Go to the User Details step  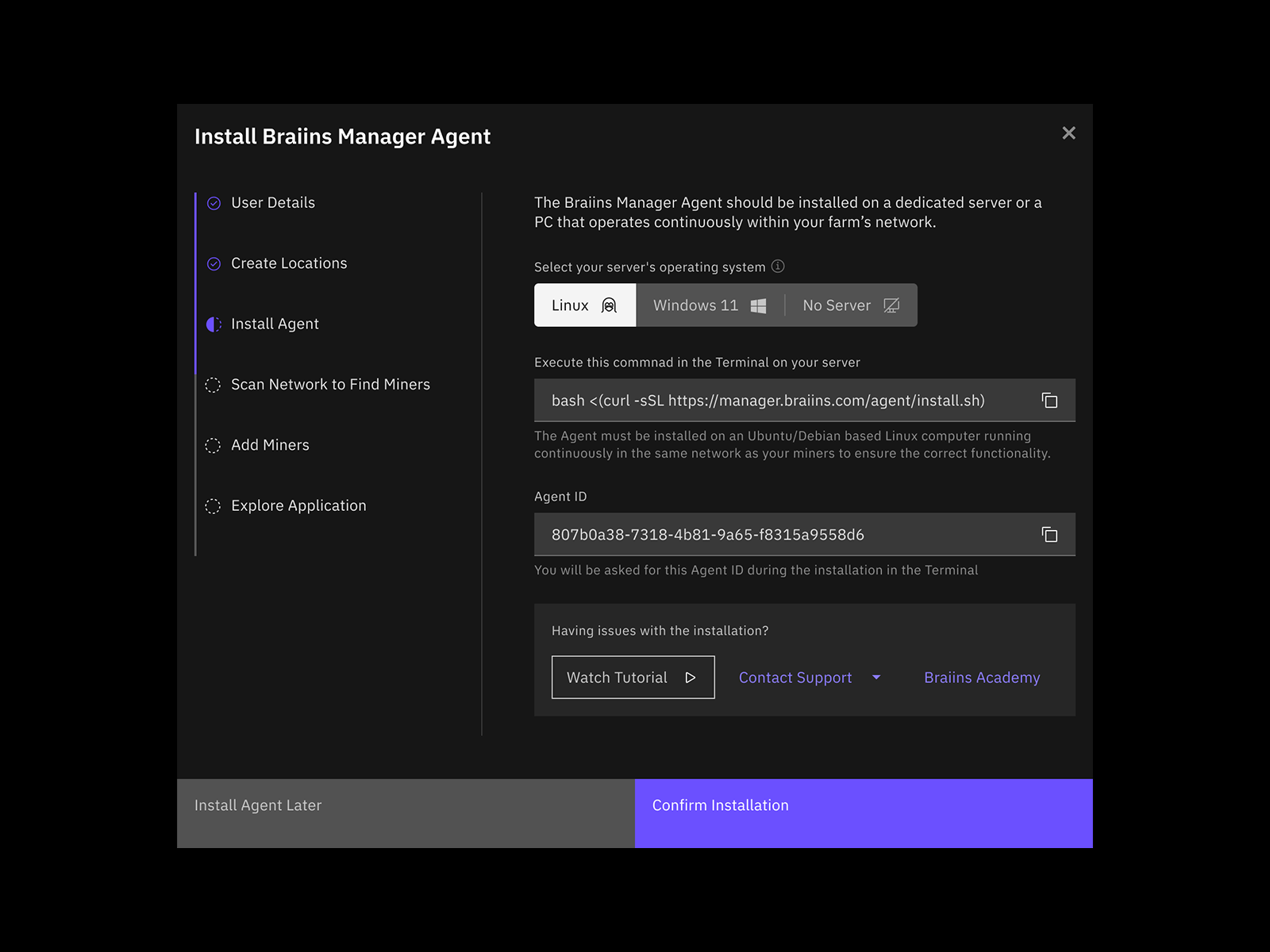pos(273,203)
